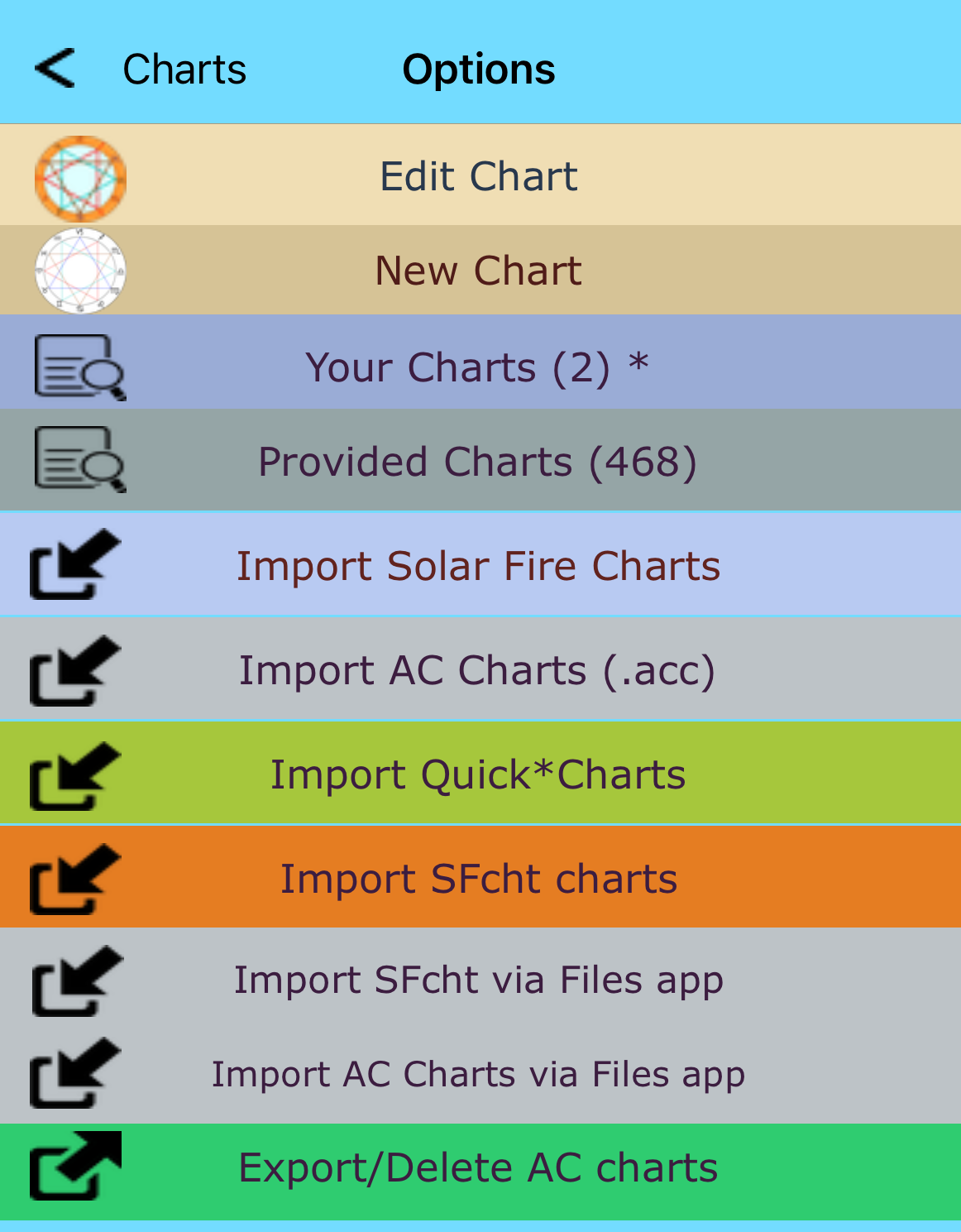Click the Import Solar Fire Charts arrow icon

[75, 564]
